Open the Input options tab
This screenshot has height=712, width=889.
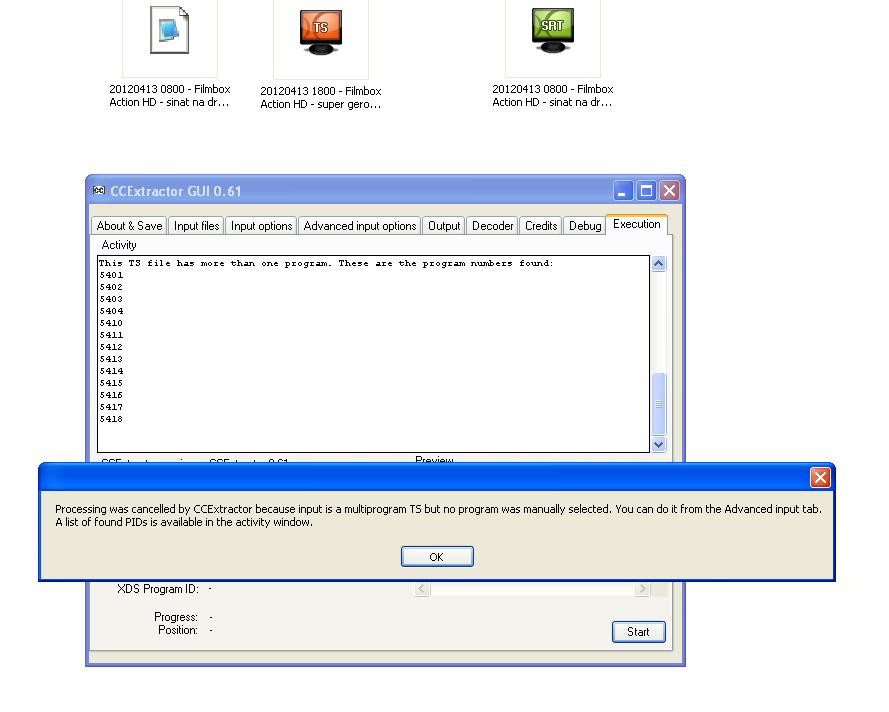point(261,226)
